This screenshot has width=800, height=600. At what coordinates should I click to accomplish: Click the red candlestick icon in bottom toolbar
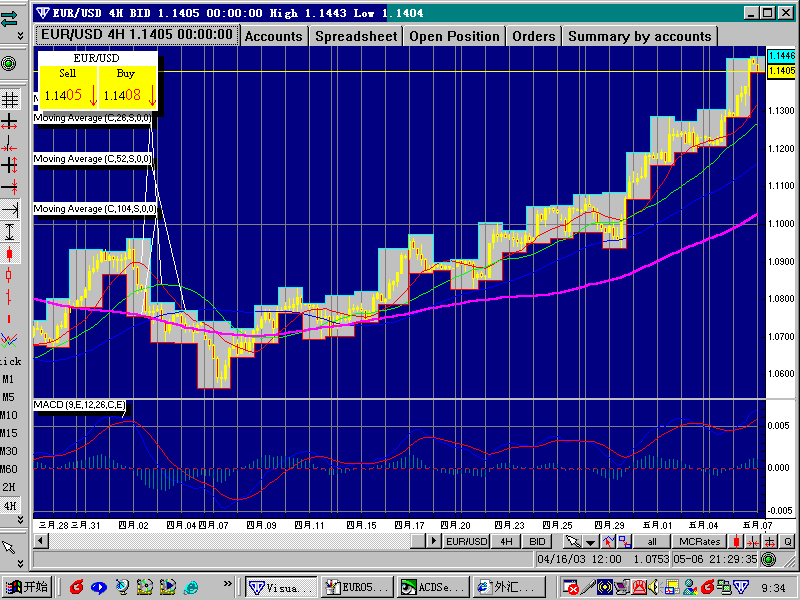[736, 541]
